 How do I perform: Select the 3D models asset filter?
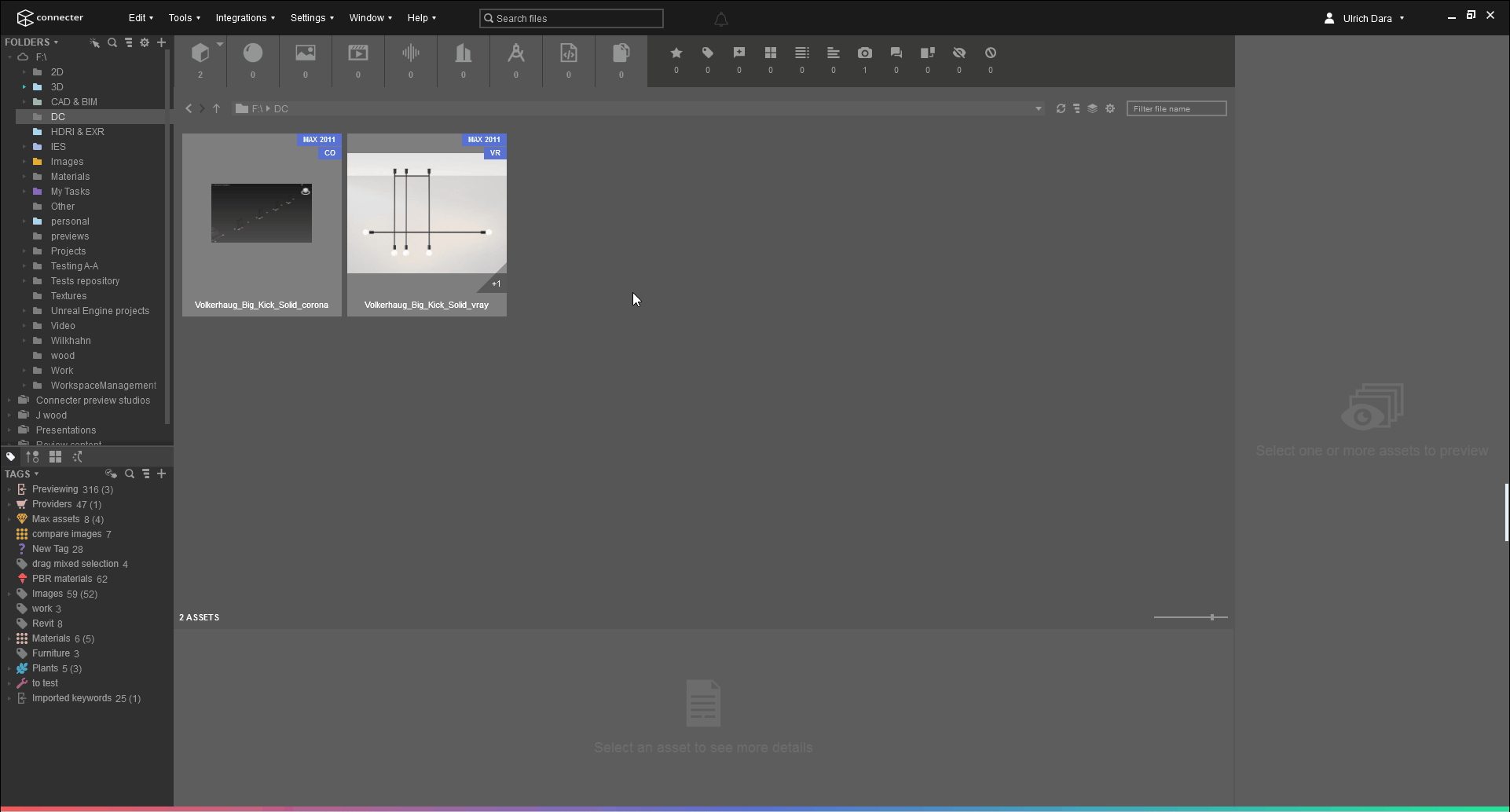coord(200,53)
